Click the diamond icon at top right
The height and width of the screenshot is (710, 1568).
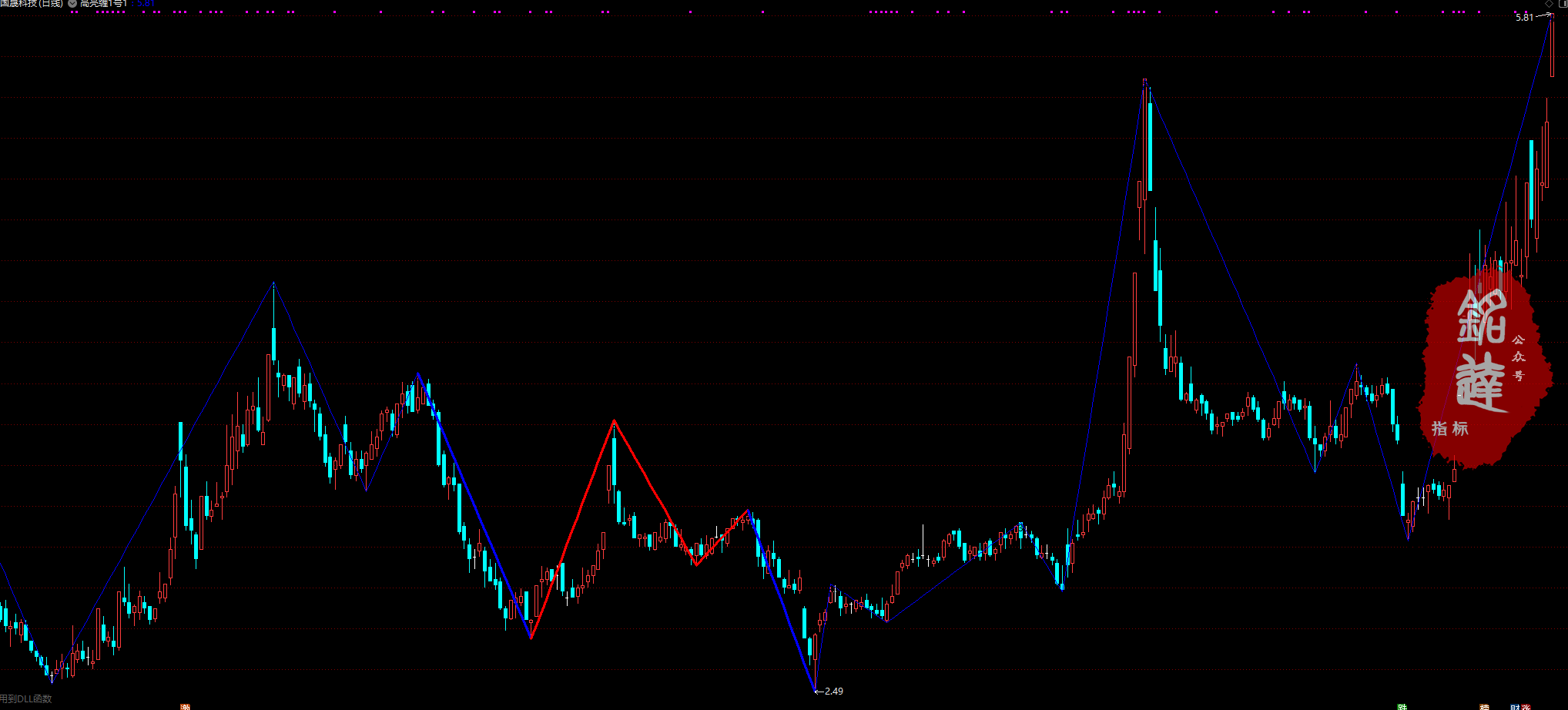click(1550, 3)
